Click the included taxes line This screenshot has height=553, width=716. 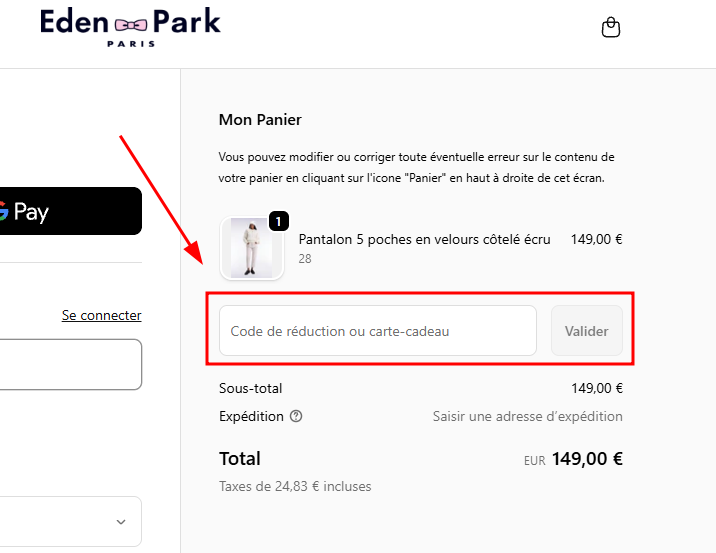(295, 487)
